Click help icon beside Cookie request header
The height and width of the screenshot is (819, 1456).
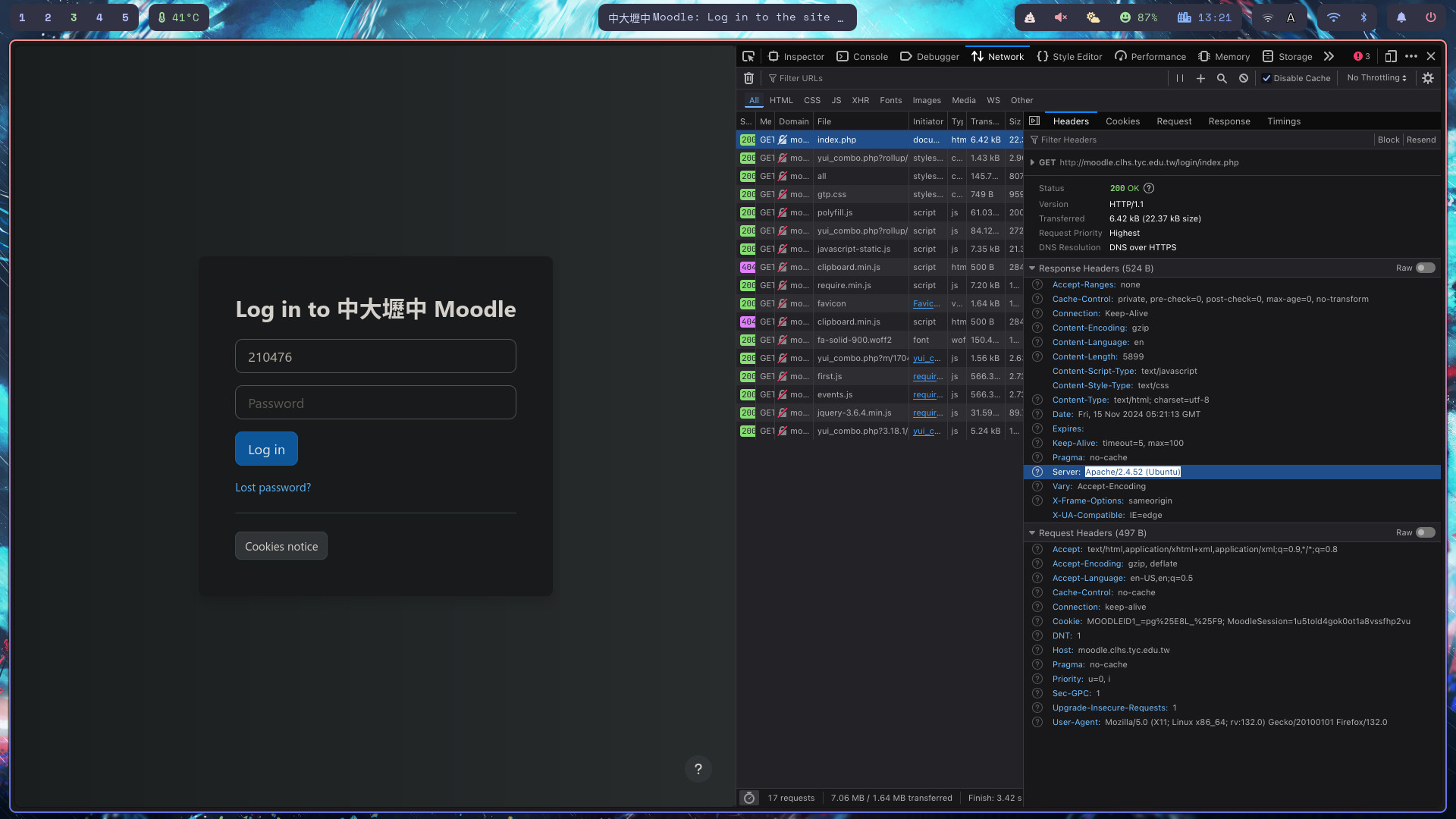(1037, 621)
